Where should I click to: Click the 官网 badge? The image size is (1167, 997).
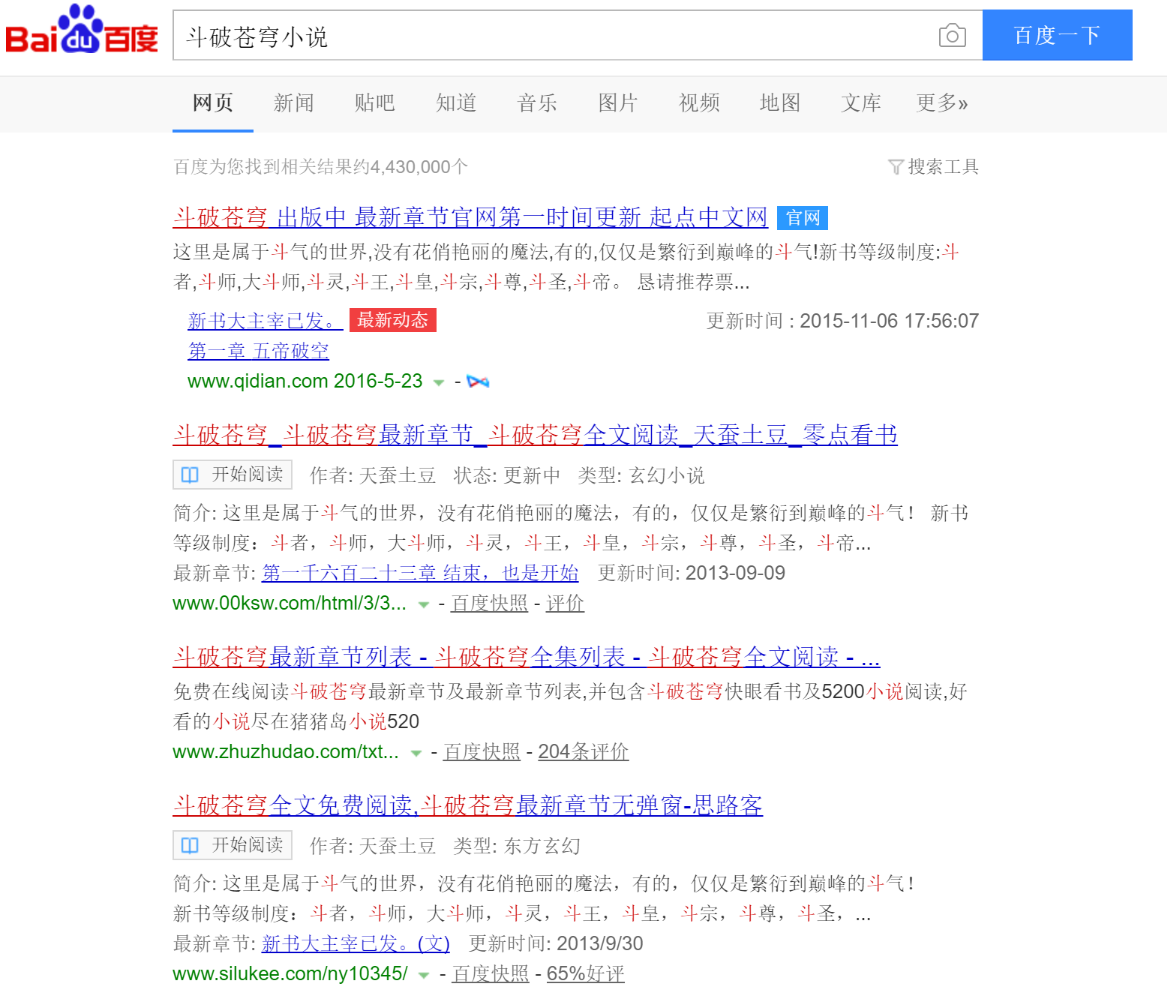point(802,217)
